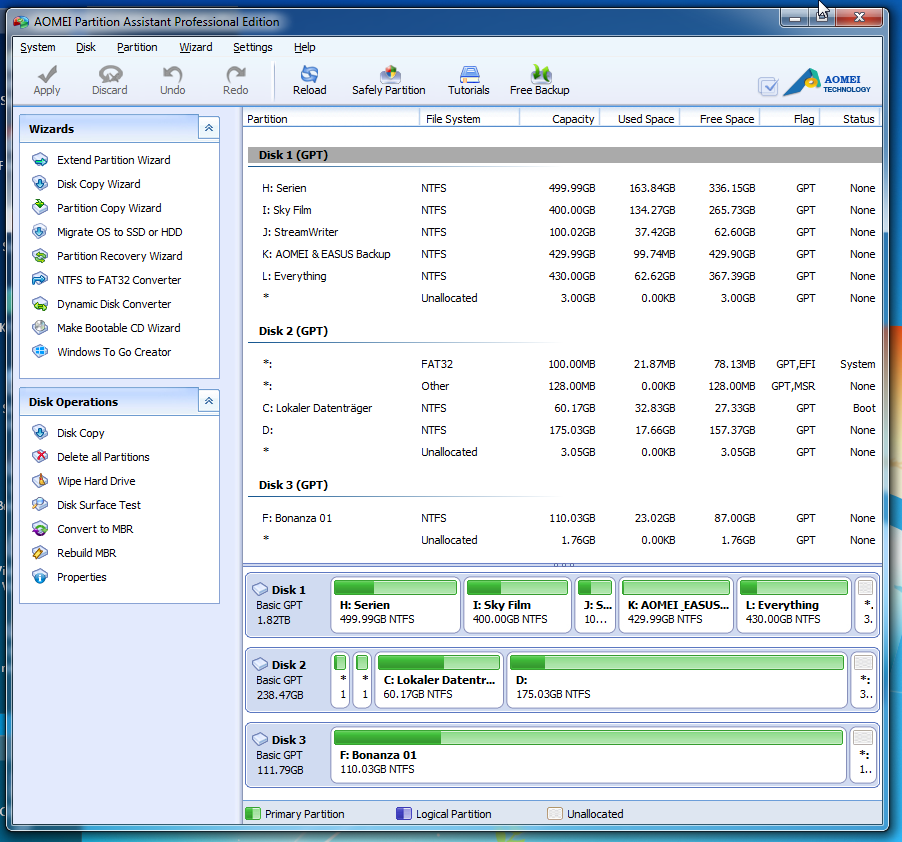Image resolution: width=902 pixels, height=842 pixels.
Task: Open the System menu
Action: pos(38,47)
